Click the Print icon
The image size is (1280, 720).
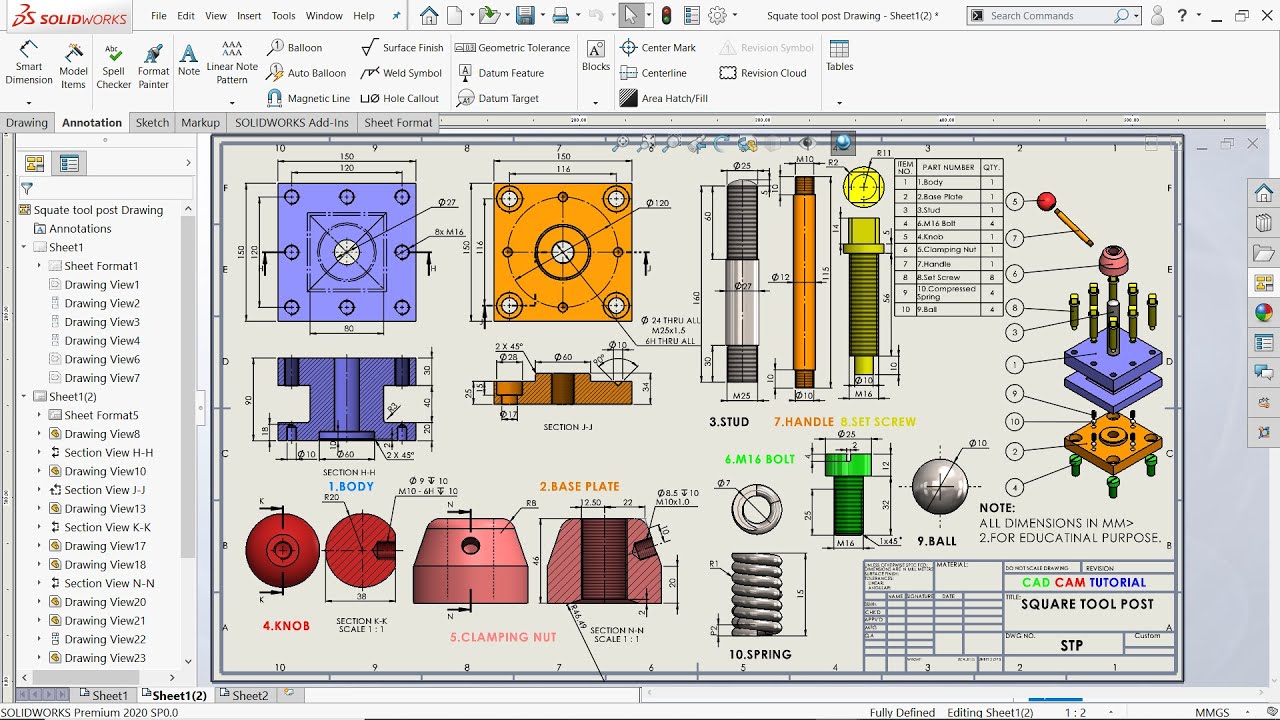point(560,15)
